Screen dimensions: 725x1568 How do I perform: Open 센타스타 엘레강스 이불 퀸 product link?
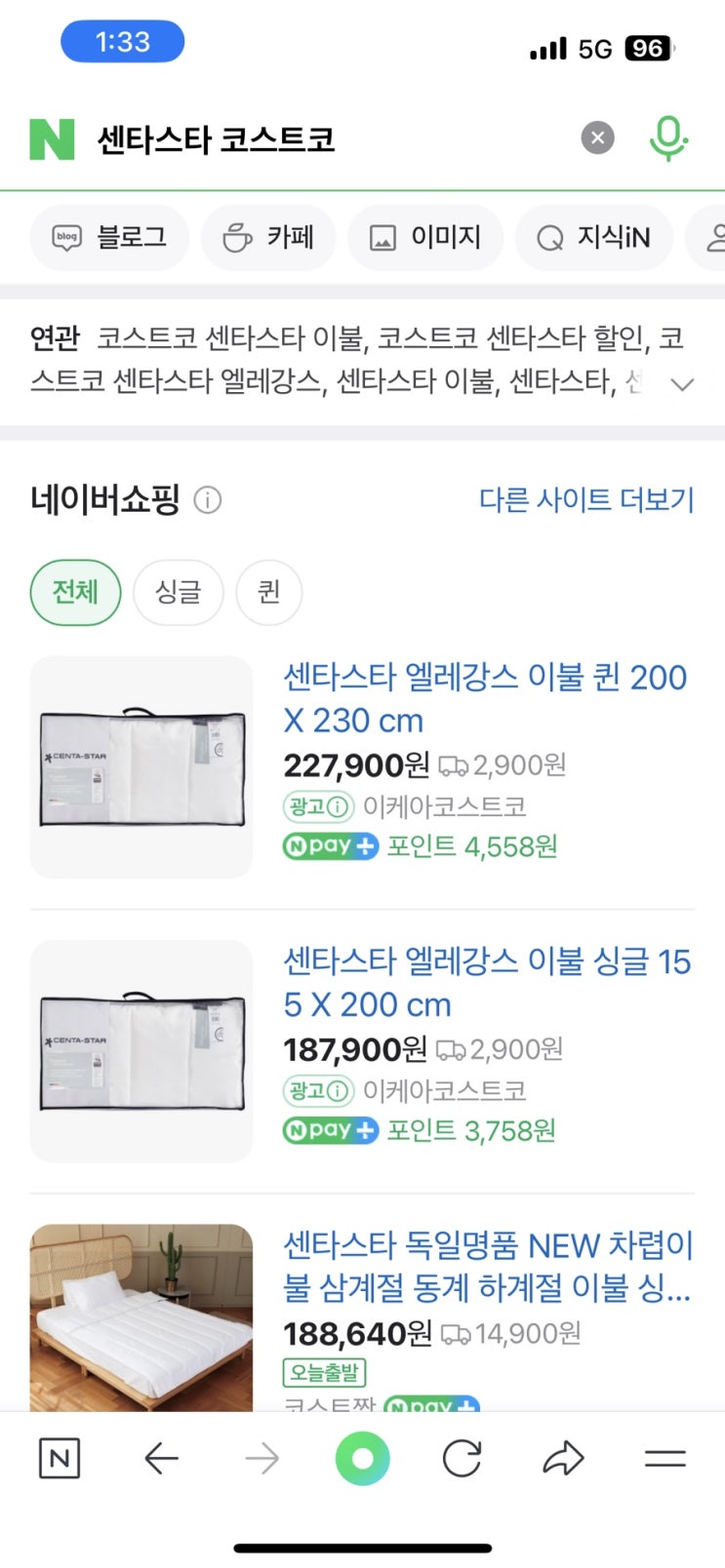point(485,698)
